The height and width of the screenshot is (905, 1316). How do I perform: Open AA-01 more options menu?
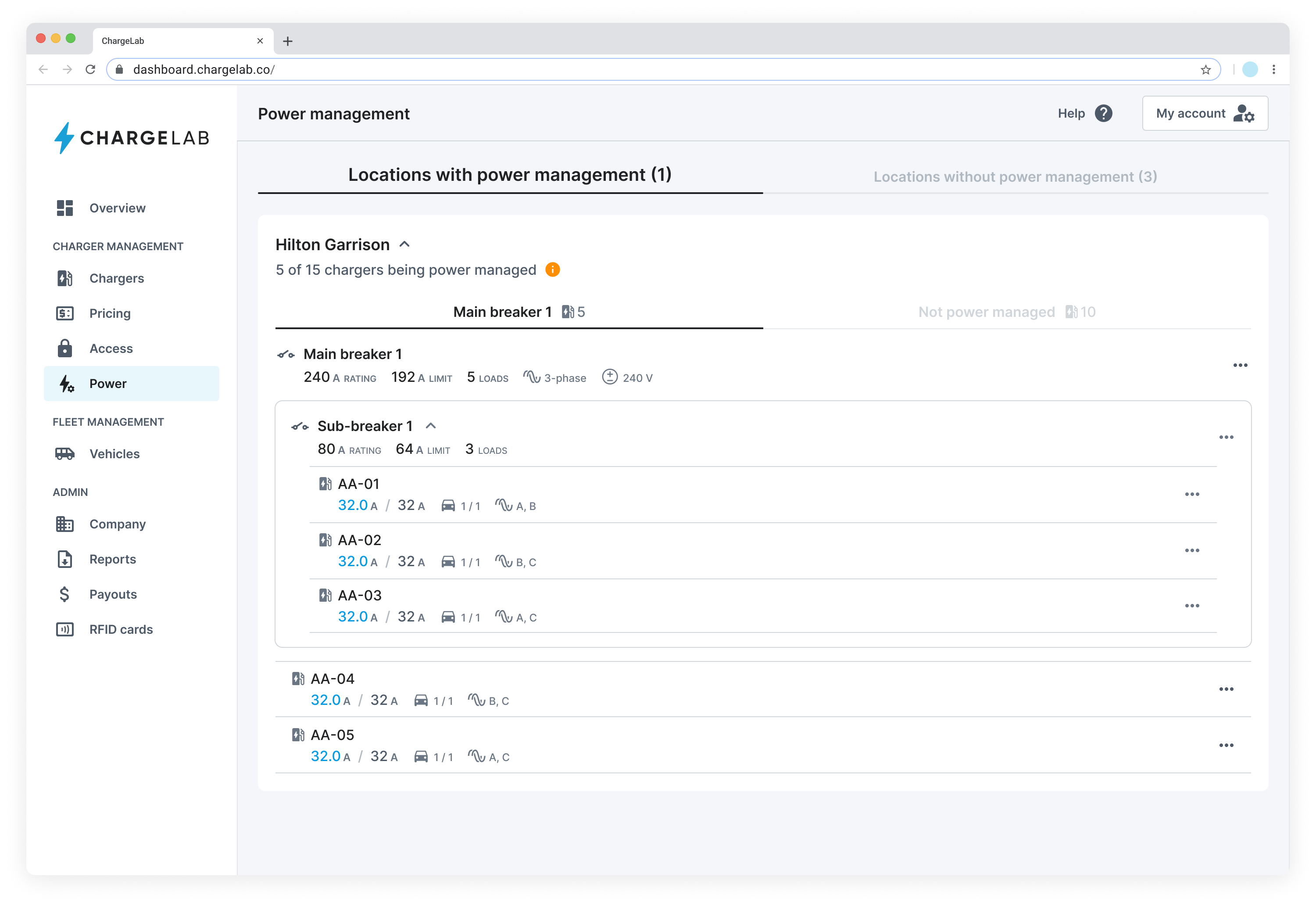(x=1192, y=495)
